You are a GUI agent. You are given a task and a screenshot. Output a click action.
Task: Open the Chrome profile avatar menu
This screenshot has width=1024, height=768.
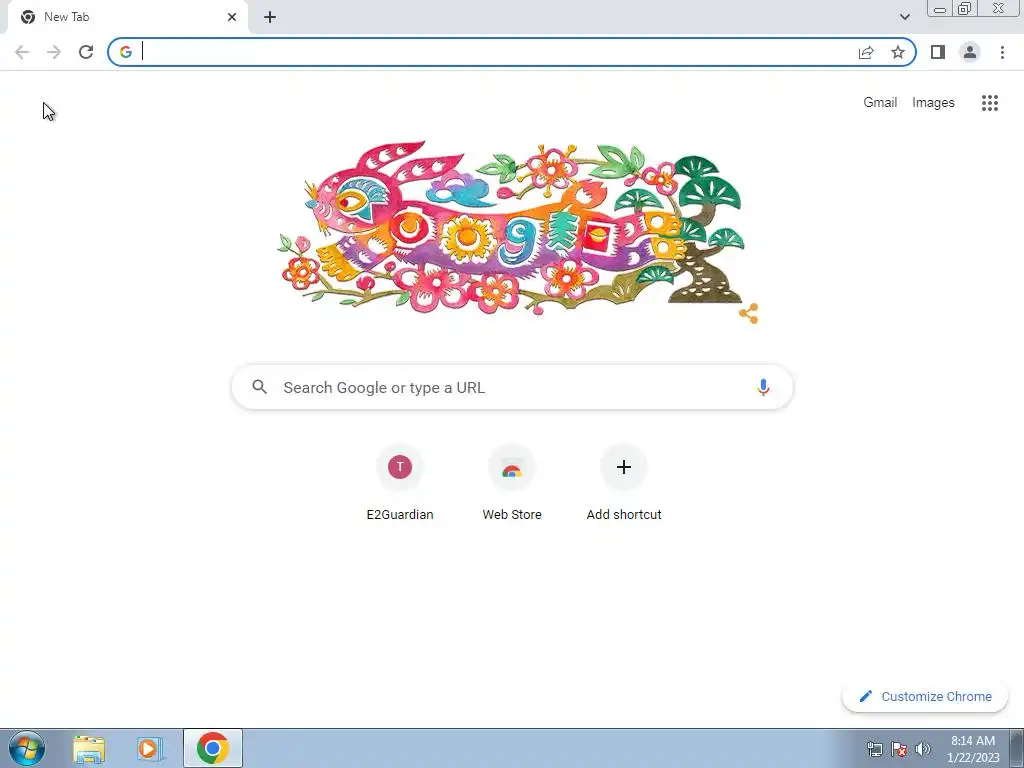pos(970,52)
